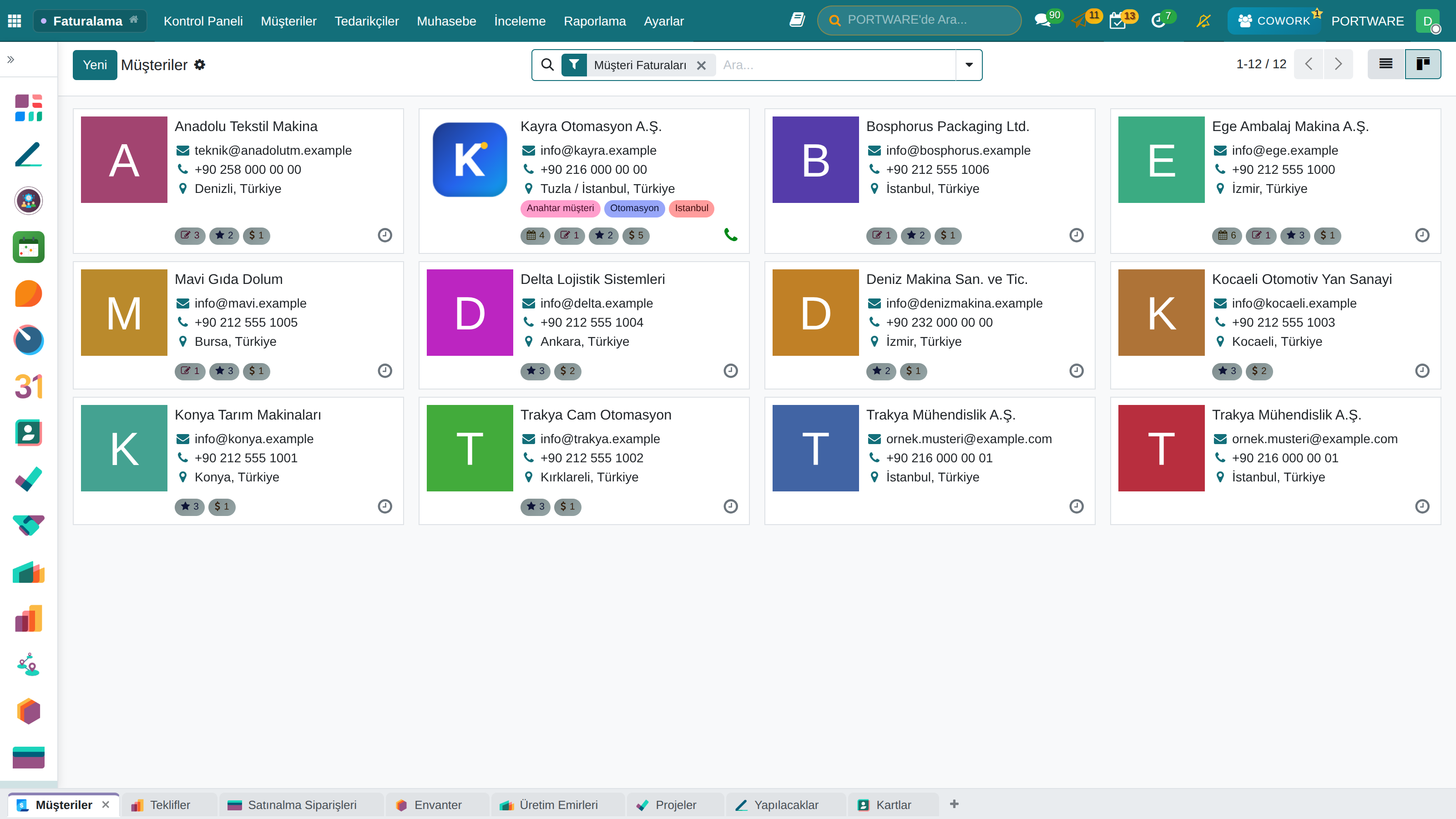
Task: Switch to the Teklifler bottom tab
Action: (x=170, y=804)
